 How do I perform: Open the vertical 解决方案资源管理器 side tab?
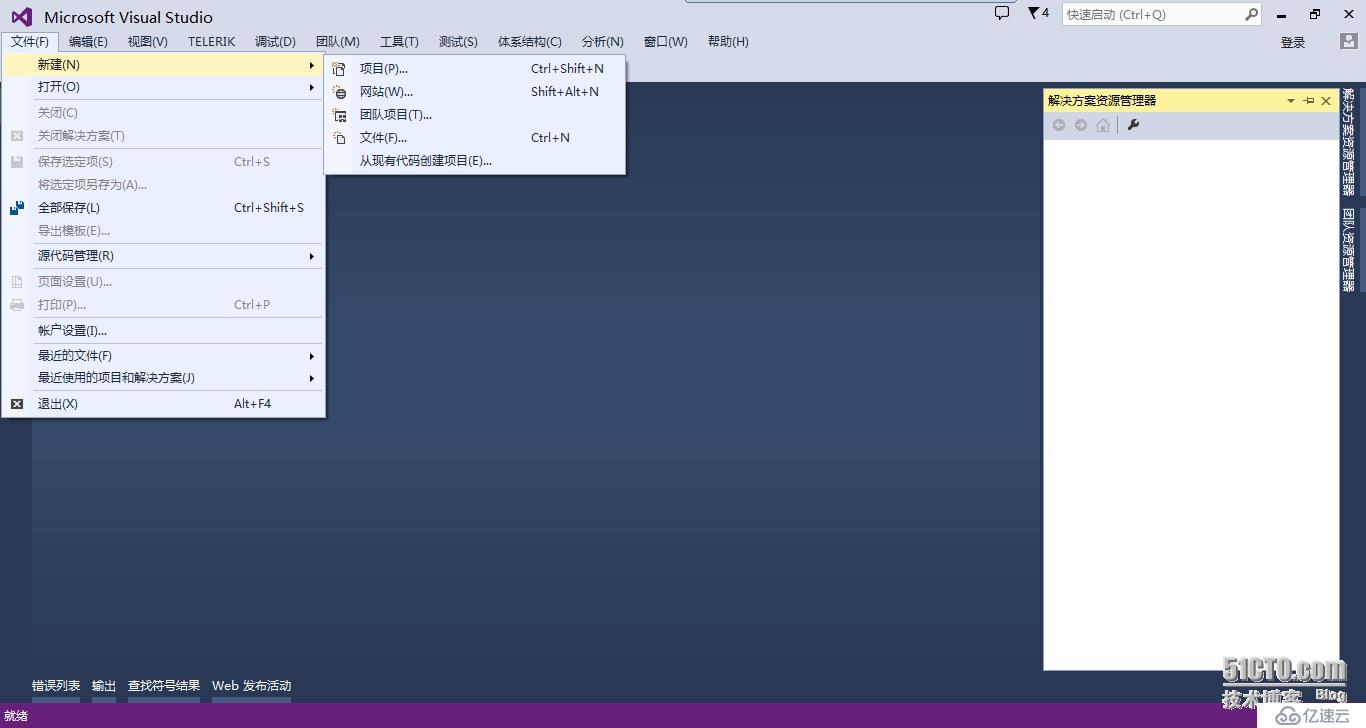click(x=1349, y=141)
